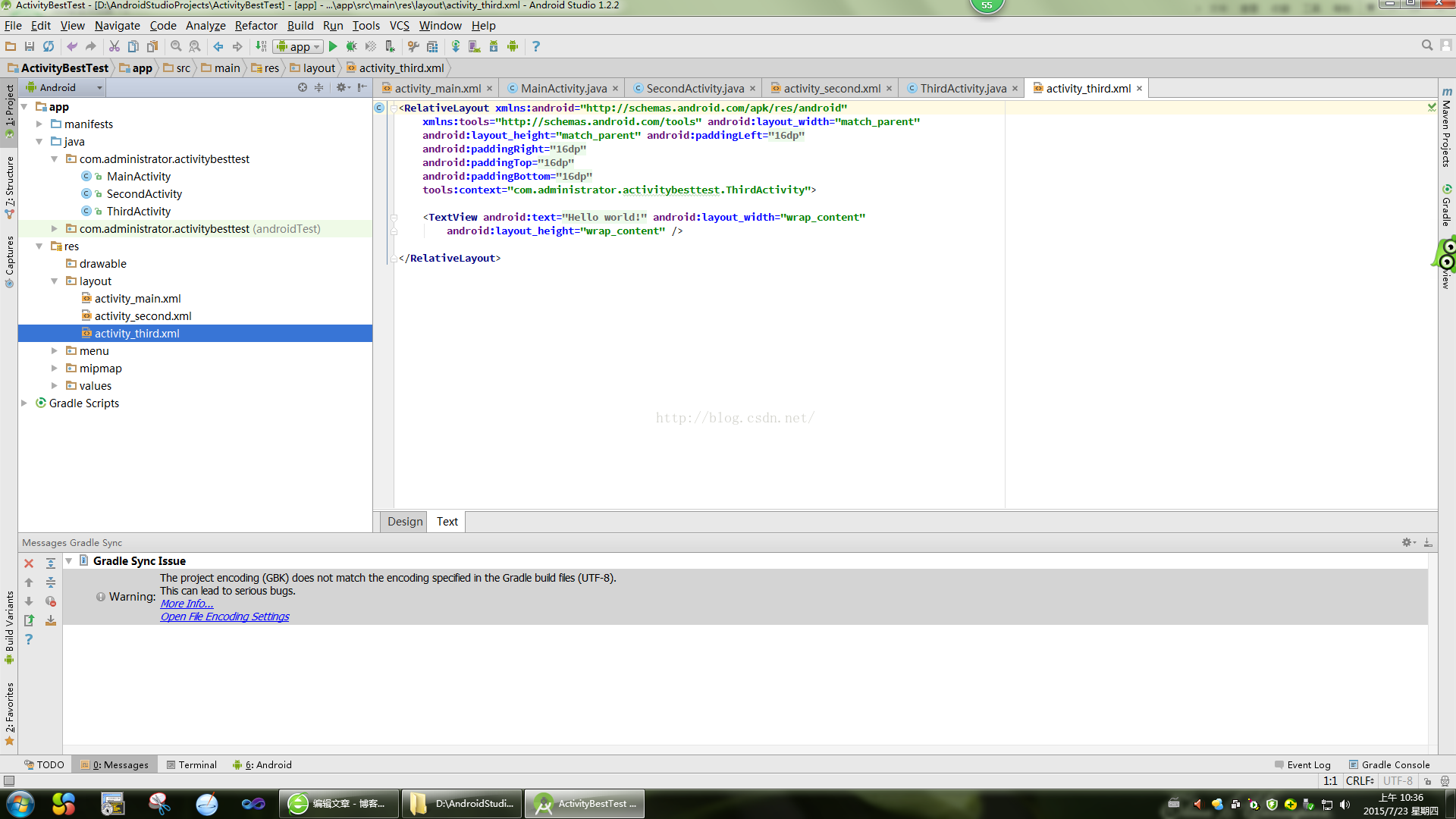Click the Save All floppy icon
Image resolution: width=1456 pixels, height=819 pixels.
[x=30, y=46]
